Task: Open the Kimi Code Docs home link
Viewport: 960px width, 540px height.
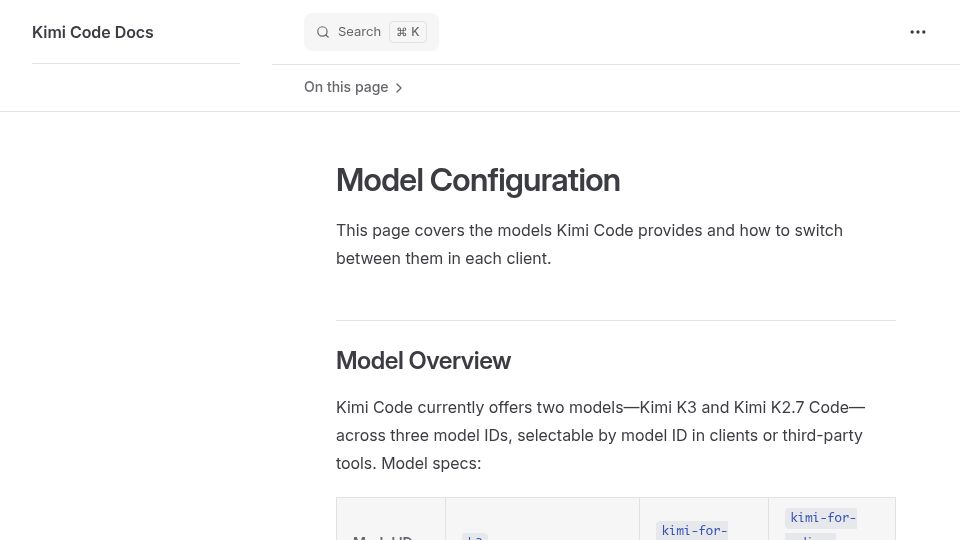Action: (x=92, y=32)
